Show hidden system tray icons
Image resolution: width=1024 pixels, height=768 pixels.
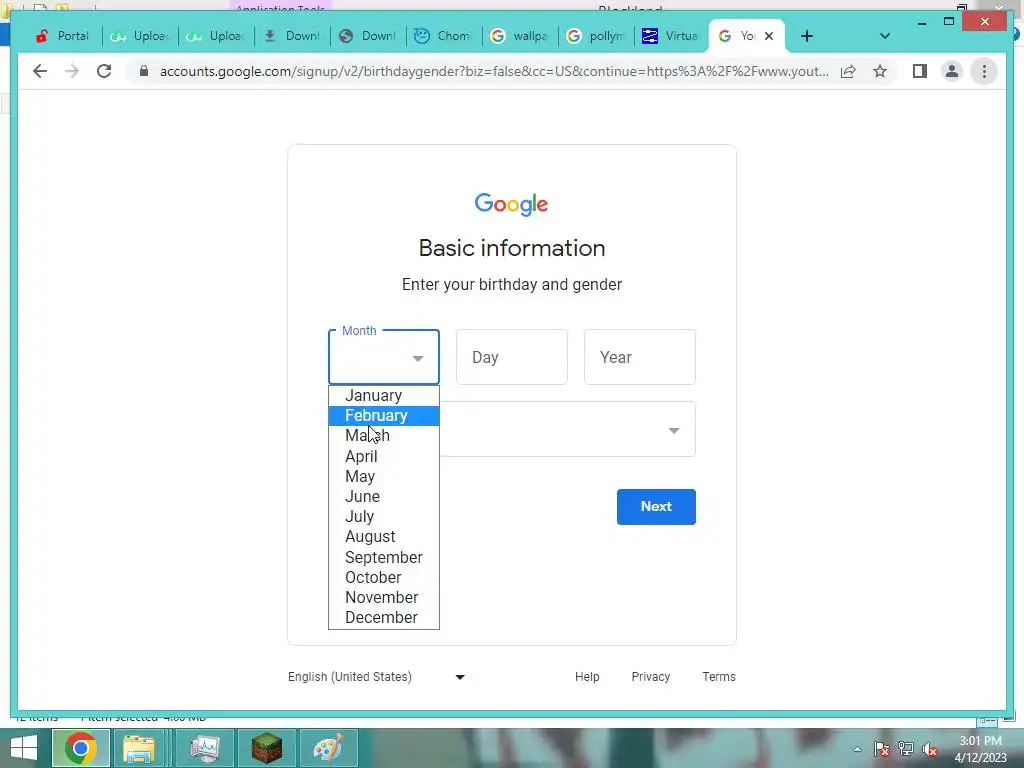[857, 750]
